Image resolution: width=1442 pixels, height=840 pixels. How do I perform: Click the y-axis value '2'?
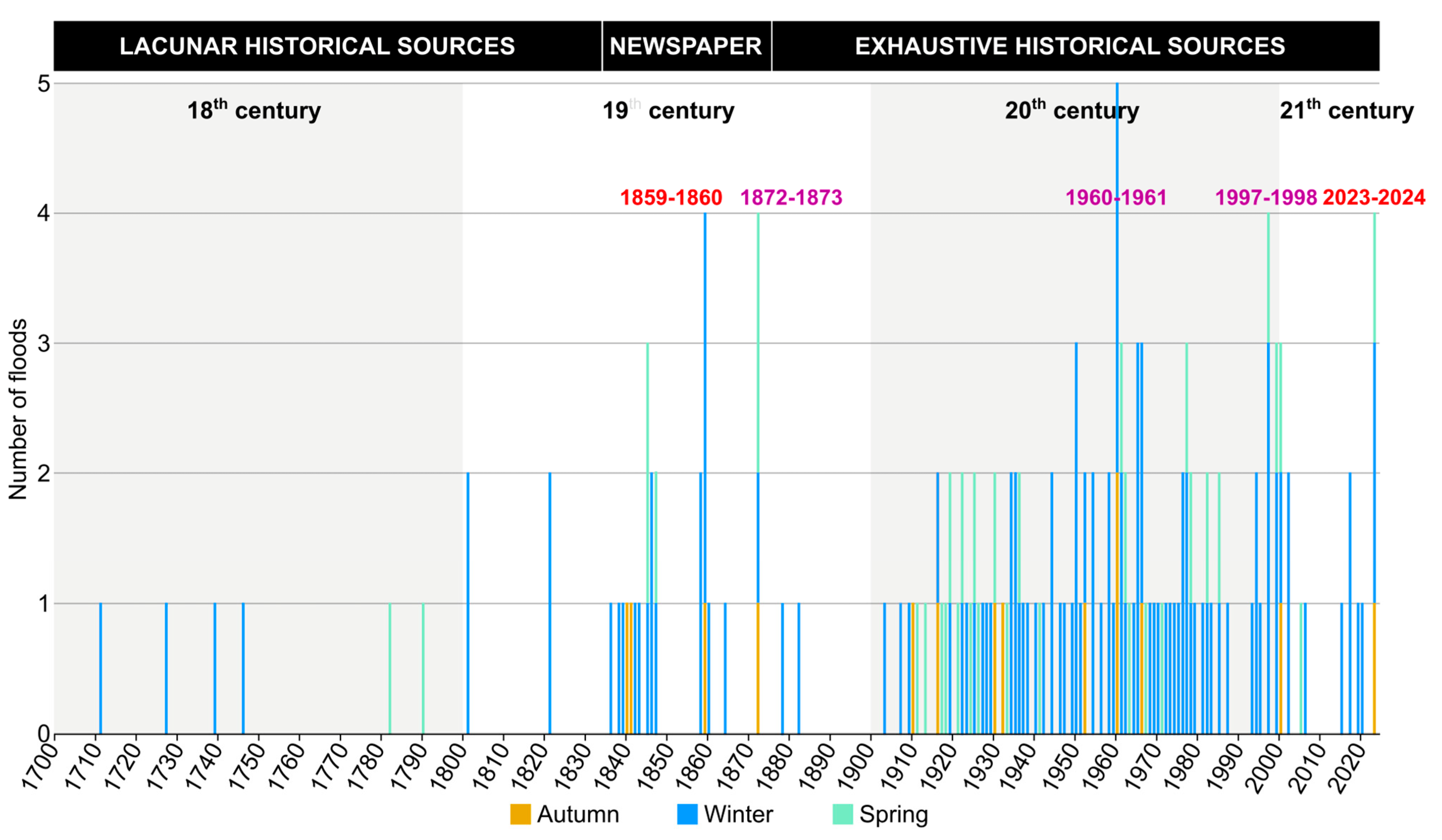coord(44,474)
